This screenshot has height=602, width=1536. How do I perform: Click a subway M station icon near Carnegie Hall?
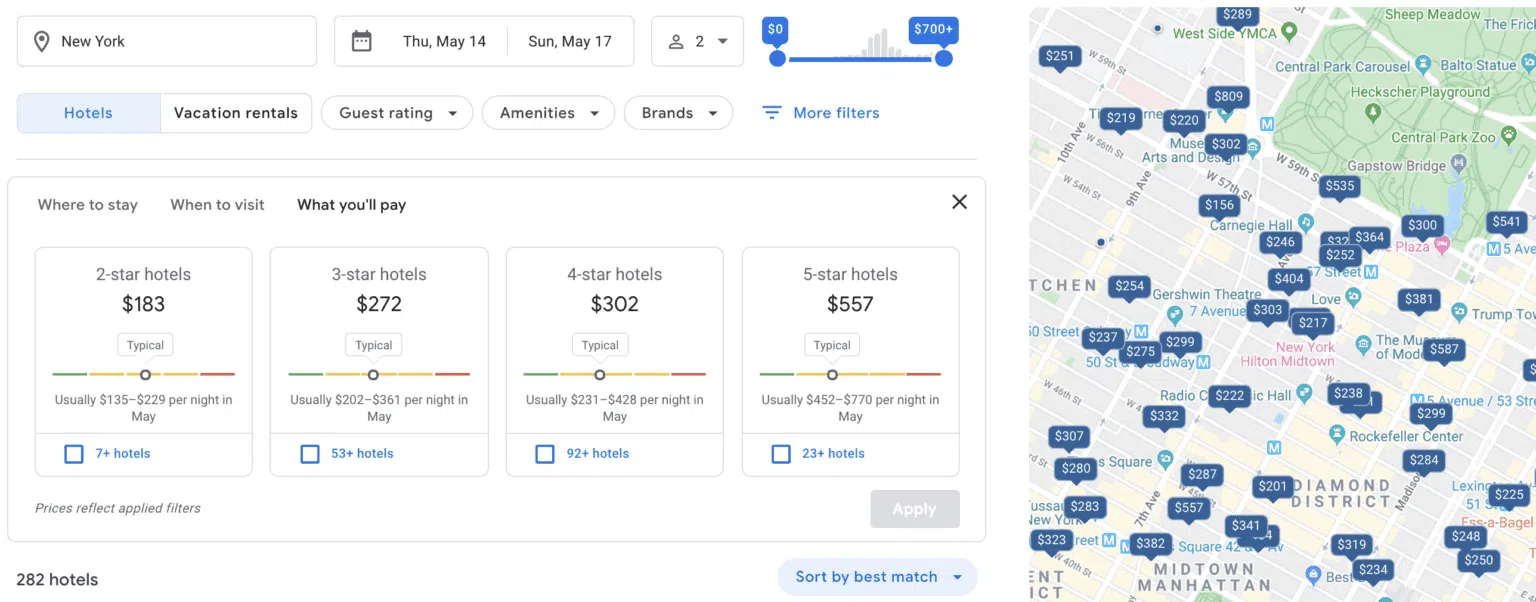coord(1370,273)
